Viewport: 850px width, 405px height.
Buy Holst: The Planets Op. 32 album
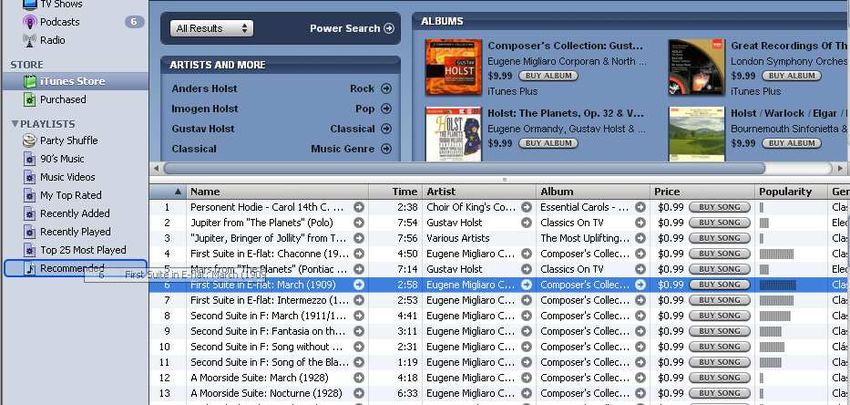point(548,144)
